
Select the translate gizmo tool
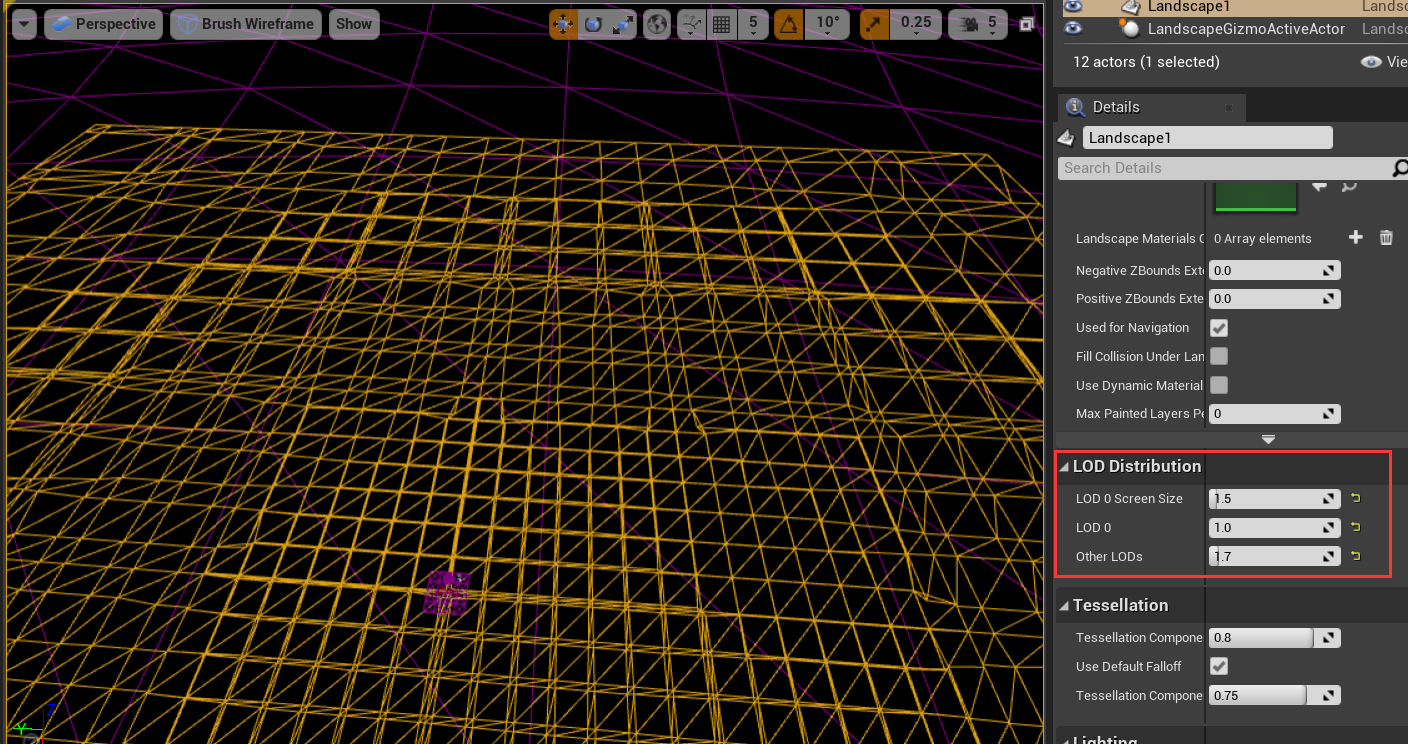[563, 24]
